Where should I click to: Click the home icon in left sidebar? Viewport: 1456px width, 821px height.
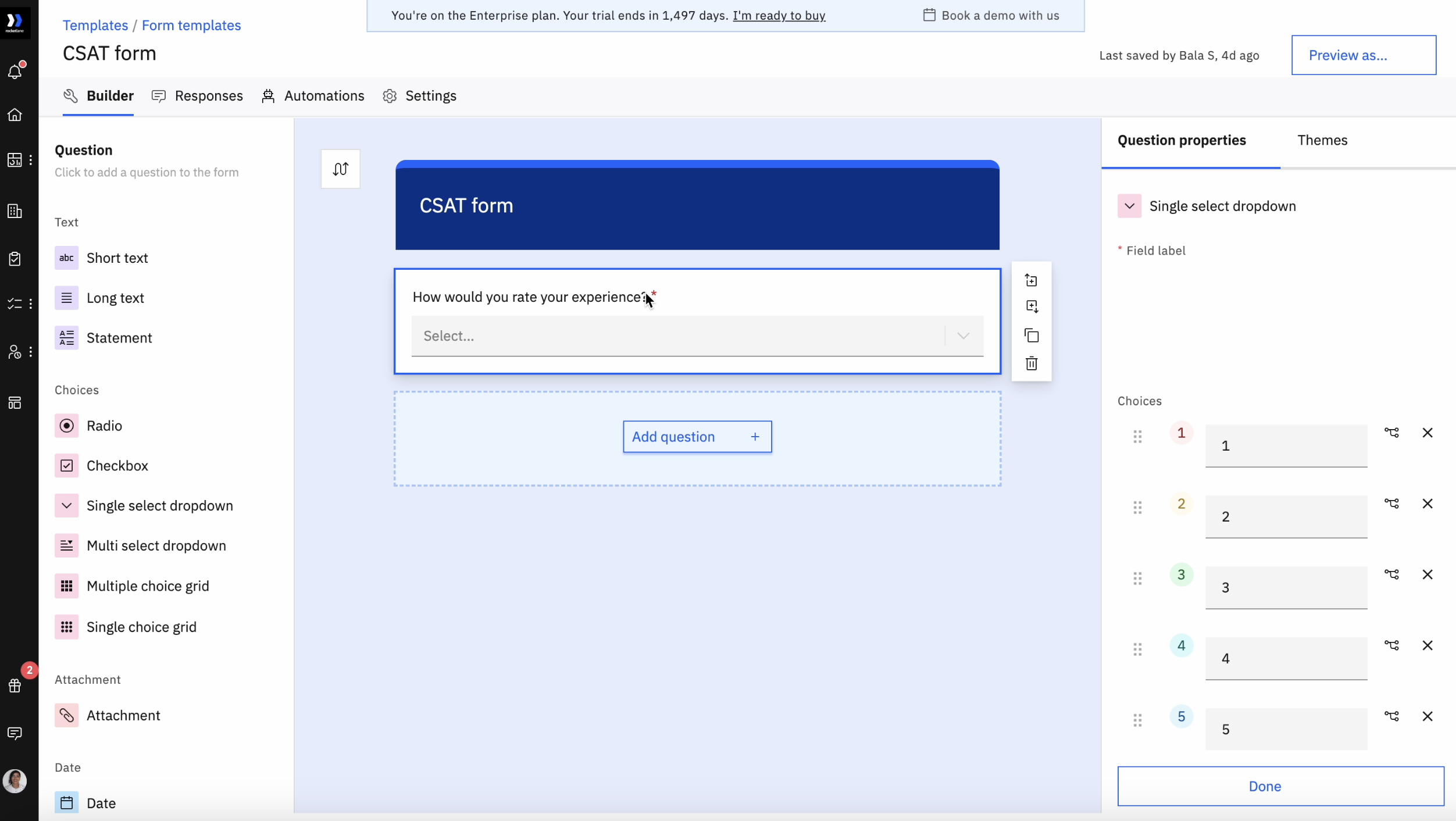15,115
